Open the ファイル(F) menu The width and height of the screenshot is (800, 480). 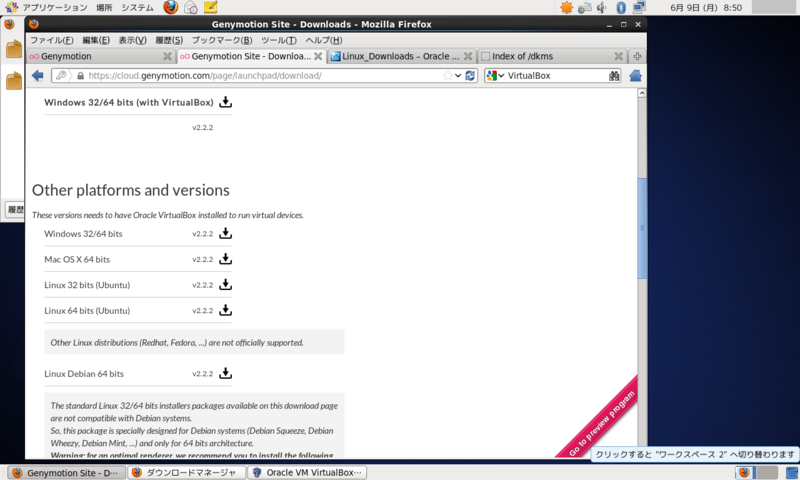(x=52, y=40)
